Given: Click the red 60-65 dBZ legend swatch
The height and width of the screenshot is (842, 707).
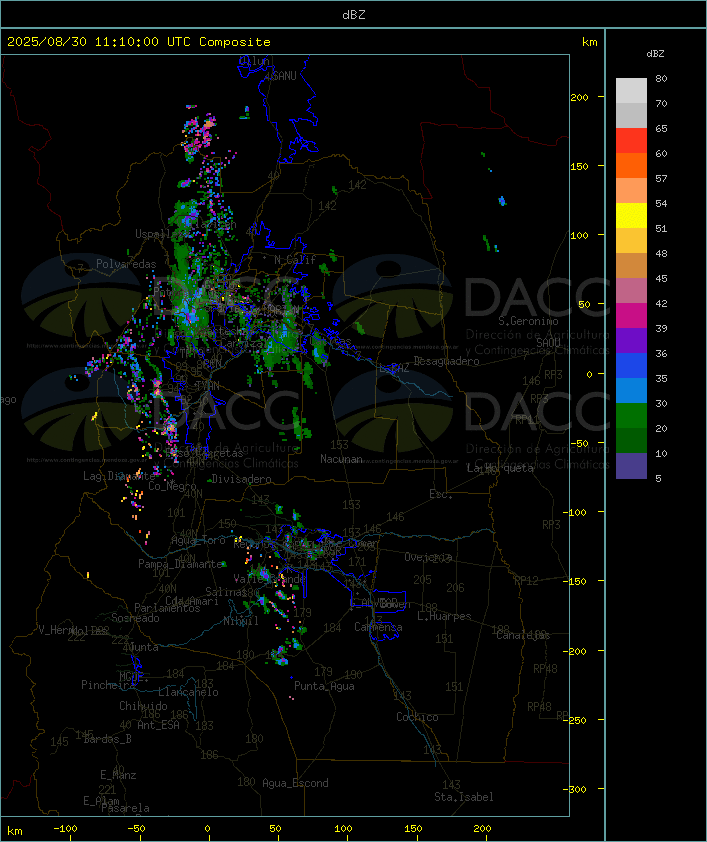Looking at the screenshot, I should tap(631, 140).
